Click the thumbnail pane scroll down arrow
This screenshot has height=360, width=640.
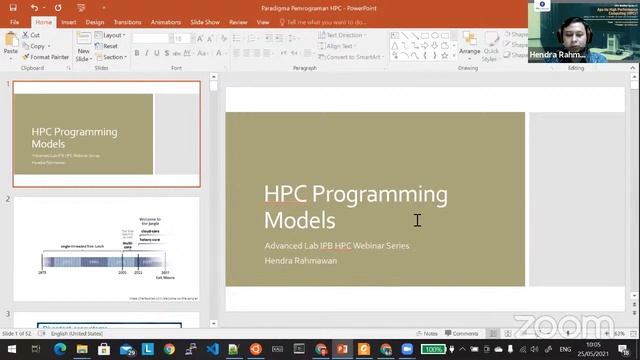[x=213, y=323]
